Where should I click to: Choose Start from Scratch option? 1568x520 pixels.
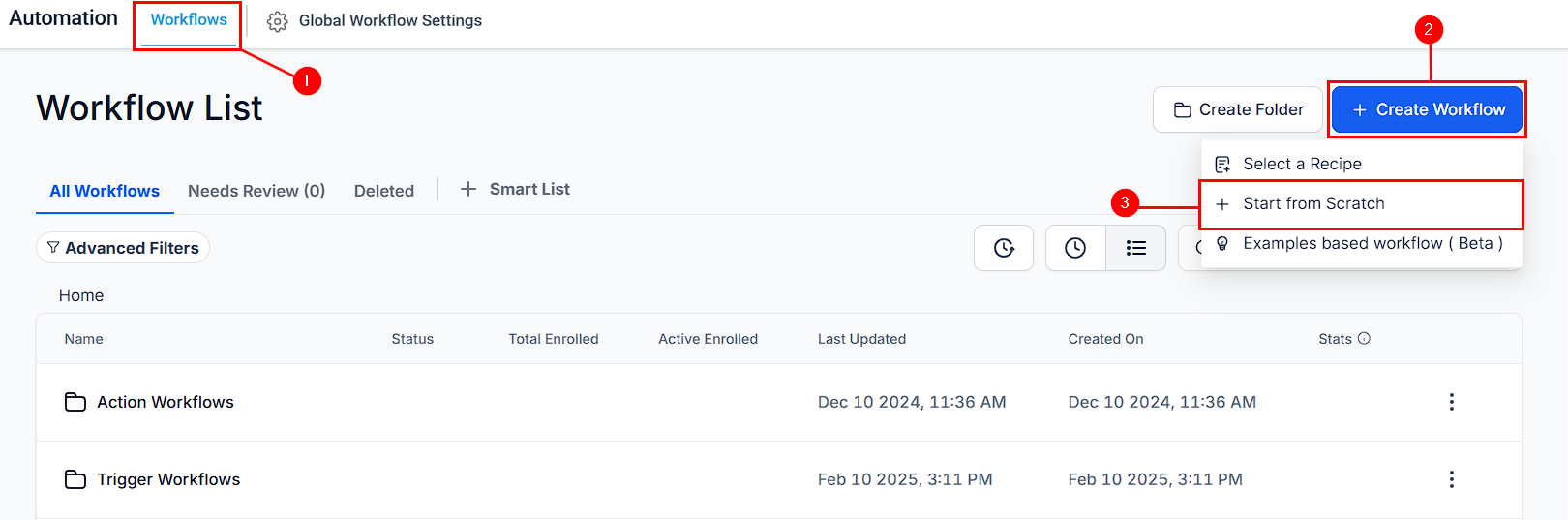1362,203
